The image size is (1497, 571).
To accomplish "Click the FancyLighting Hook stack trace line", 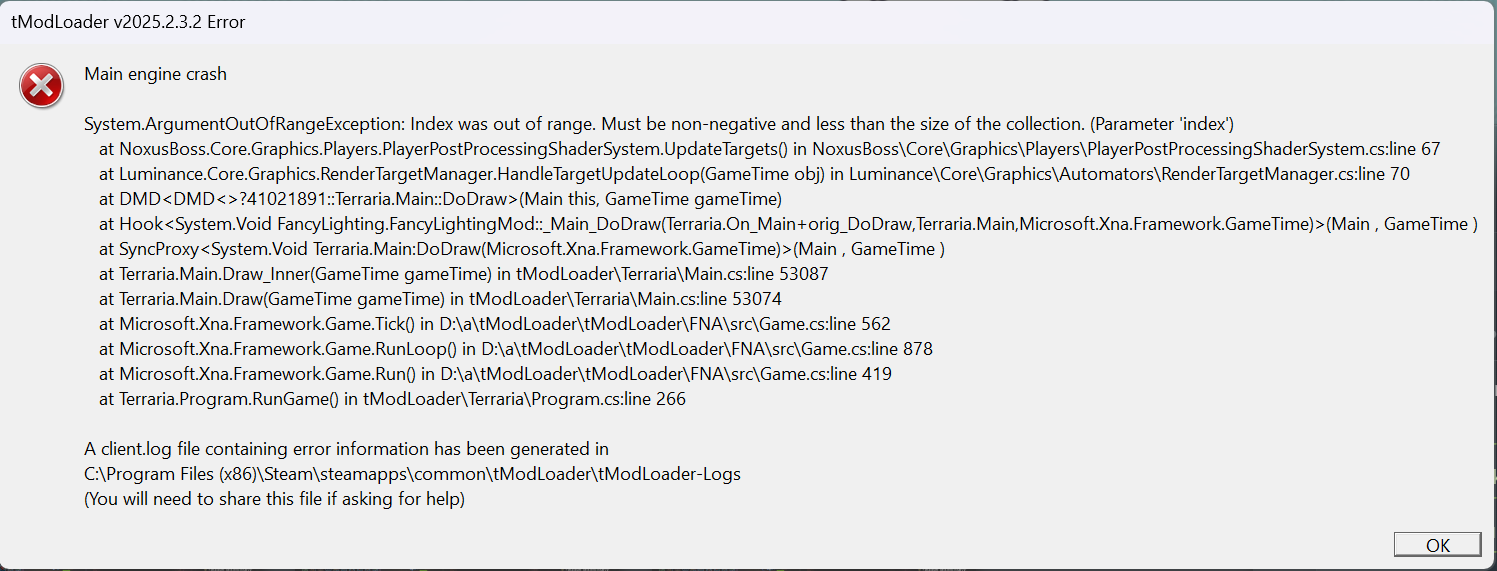I will point(788,225).
